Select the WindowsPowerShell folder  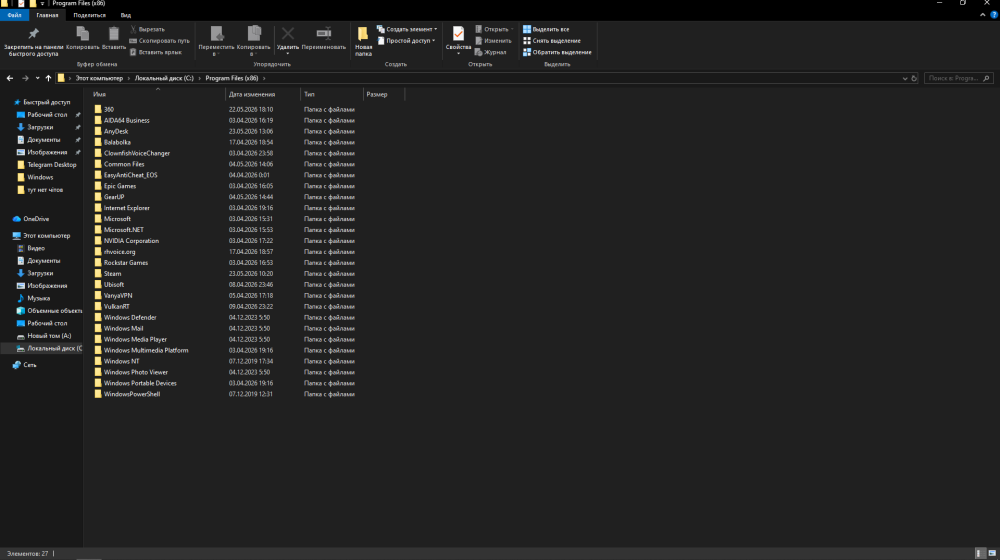pyautogui.click(x=132, y=394)
